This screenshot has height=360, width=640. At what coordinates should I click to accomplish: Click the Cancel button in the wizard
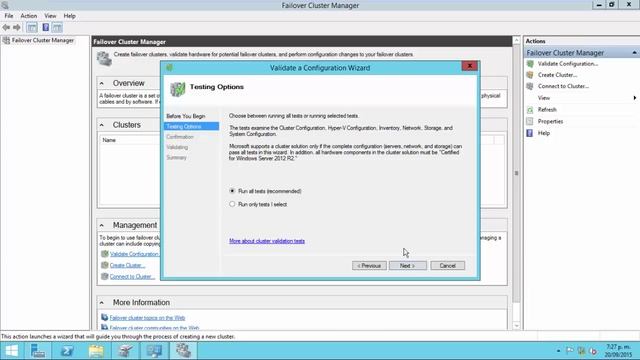[x=447, y=266]
